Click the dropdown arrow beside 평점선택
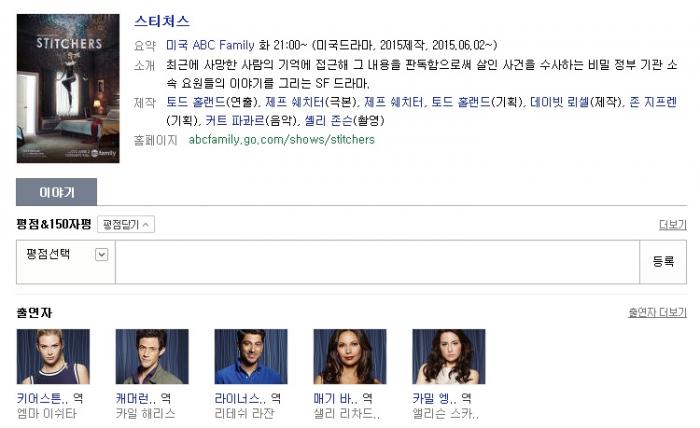The image size is (700, 428). point(102,254)
